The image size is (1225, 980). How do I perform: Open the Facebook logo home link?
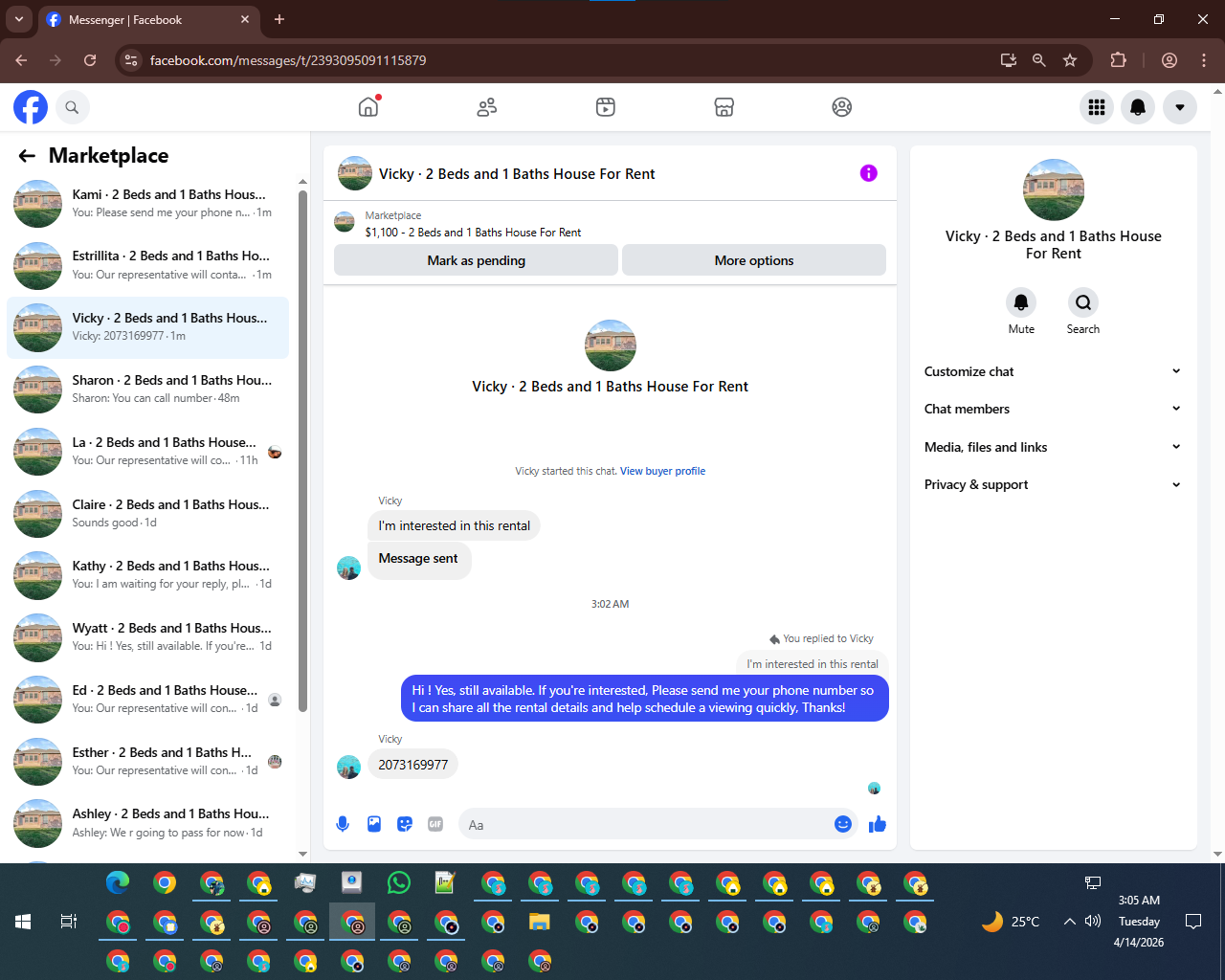[x=31, y=107]
